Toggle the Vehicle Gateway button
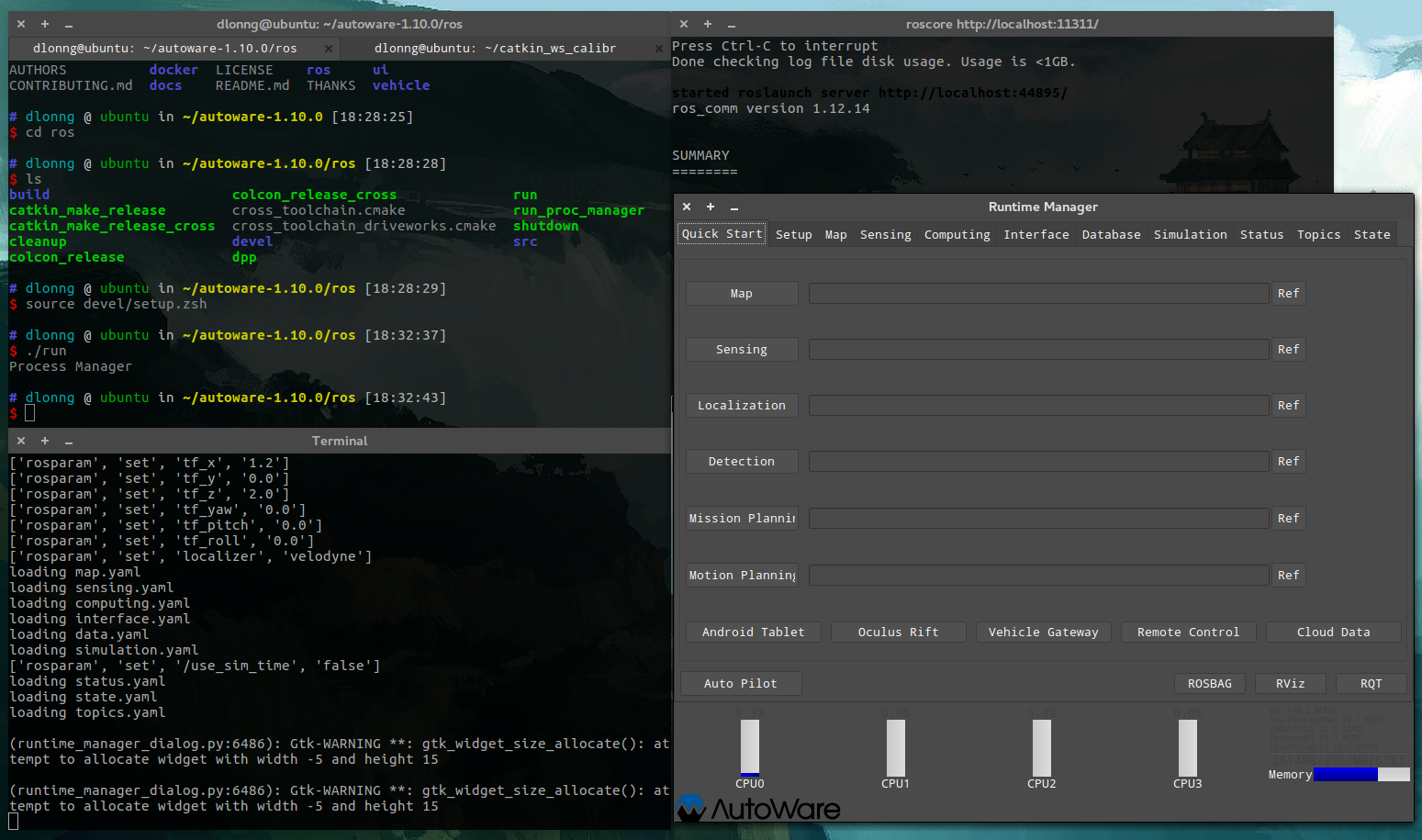The image size is (1422, 840). 1044,633
